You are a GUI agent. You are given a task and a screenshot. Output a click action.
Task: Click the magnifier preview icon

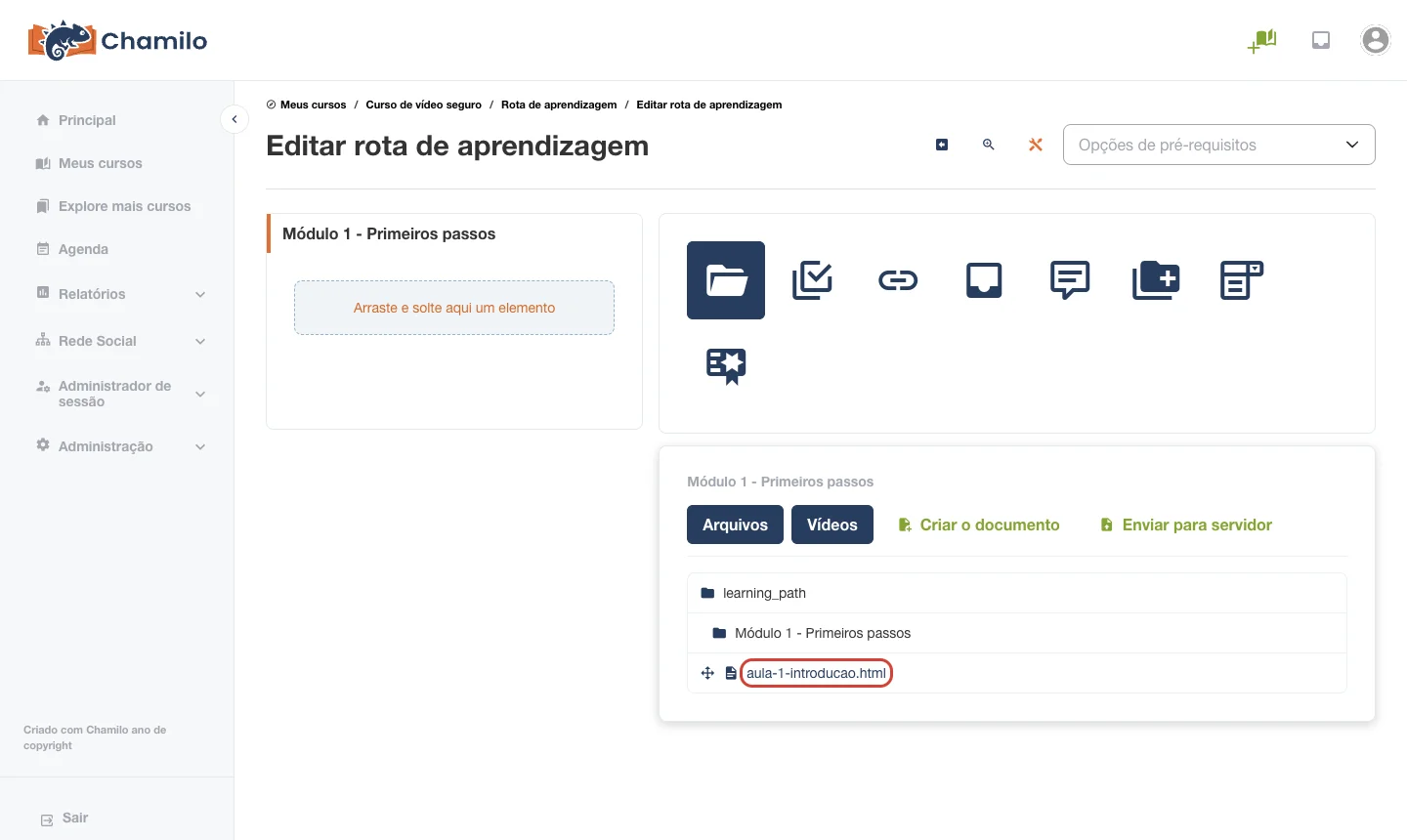click(989, 145)
